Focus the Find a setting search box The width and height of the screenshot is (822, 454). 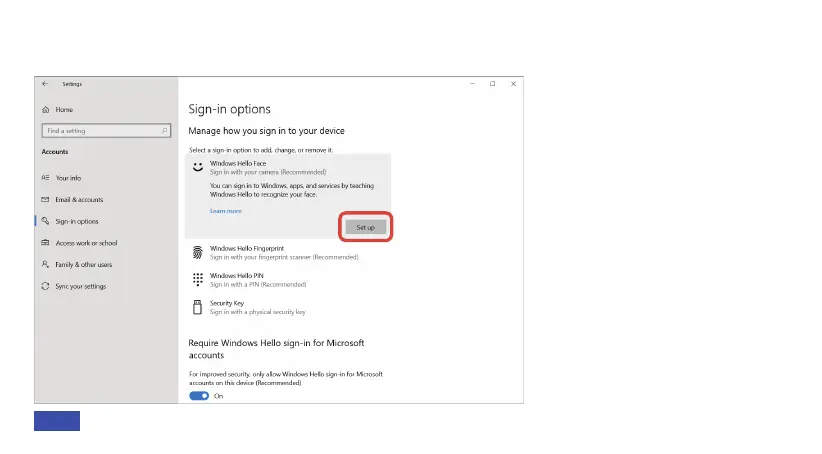coord(106,131)
